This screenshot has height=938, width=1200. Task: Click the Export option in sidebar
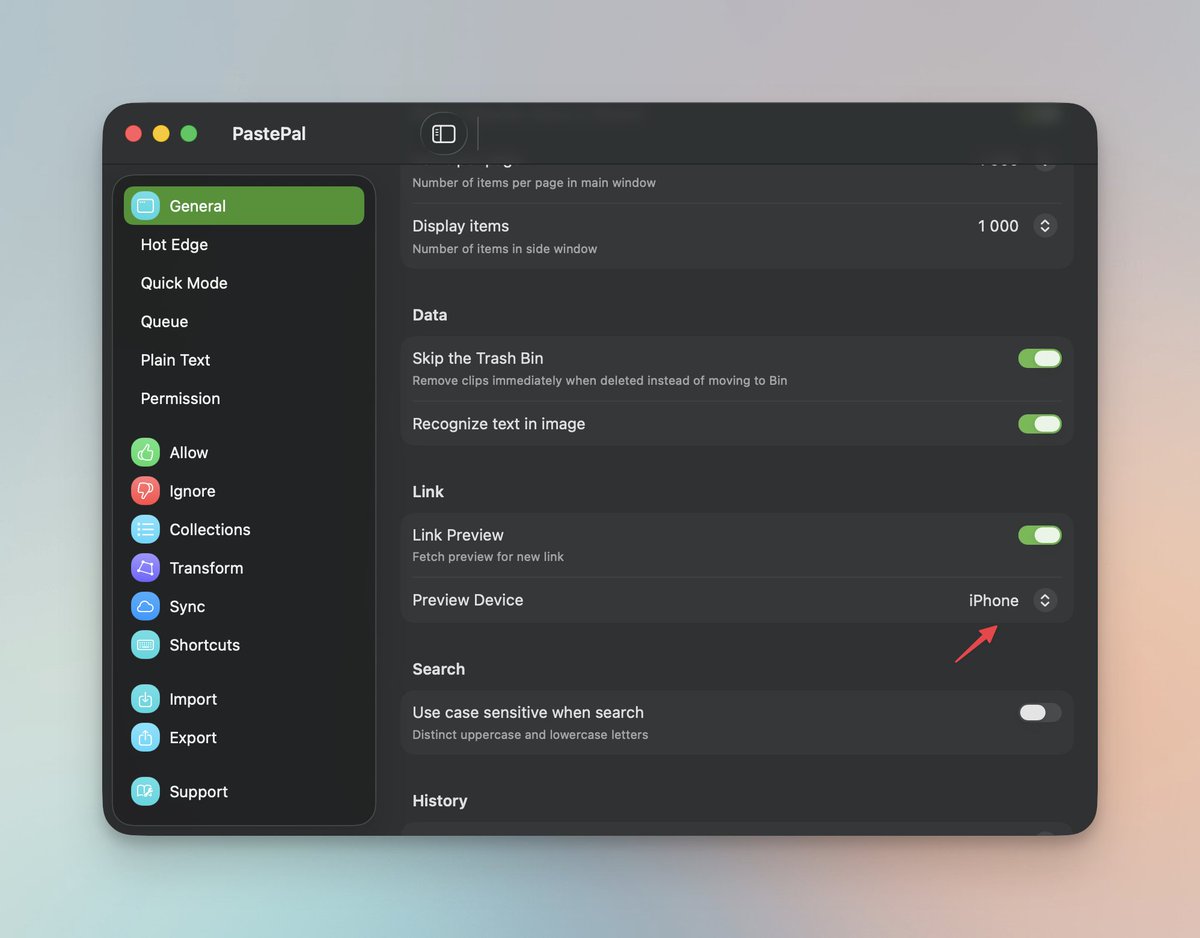tap(144, 737)
